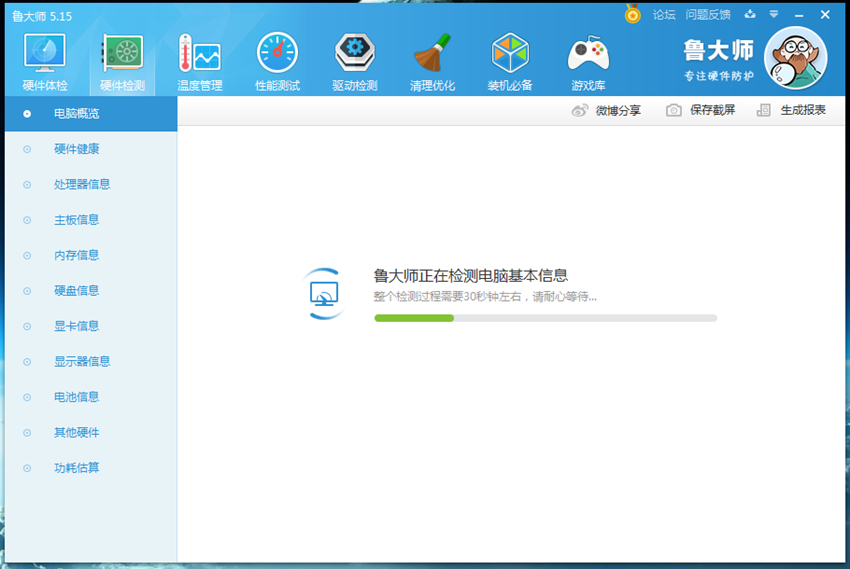
Task: Open the 问题反馈 feedback link
Action: pyautogui.click(x=708, y=15)
